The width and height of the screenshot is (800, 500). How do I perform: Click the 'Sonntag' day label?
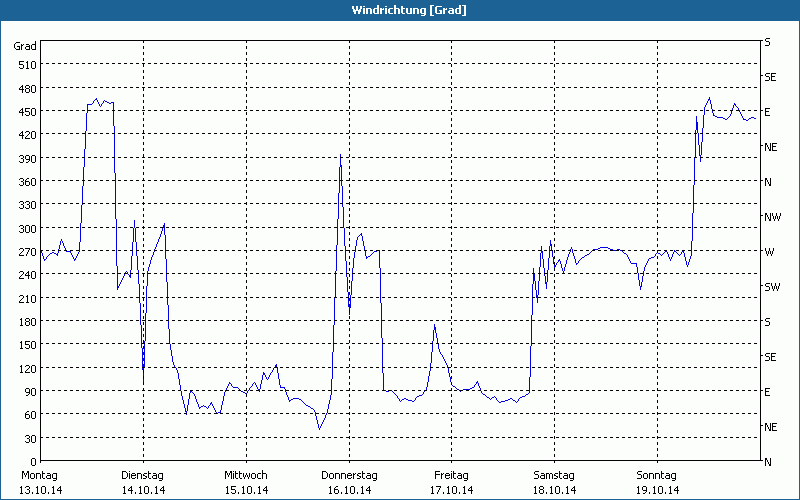pyautogui.click(x=656, y=476)
